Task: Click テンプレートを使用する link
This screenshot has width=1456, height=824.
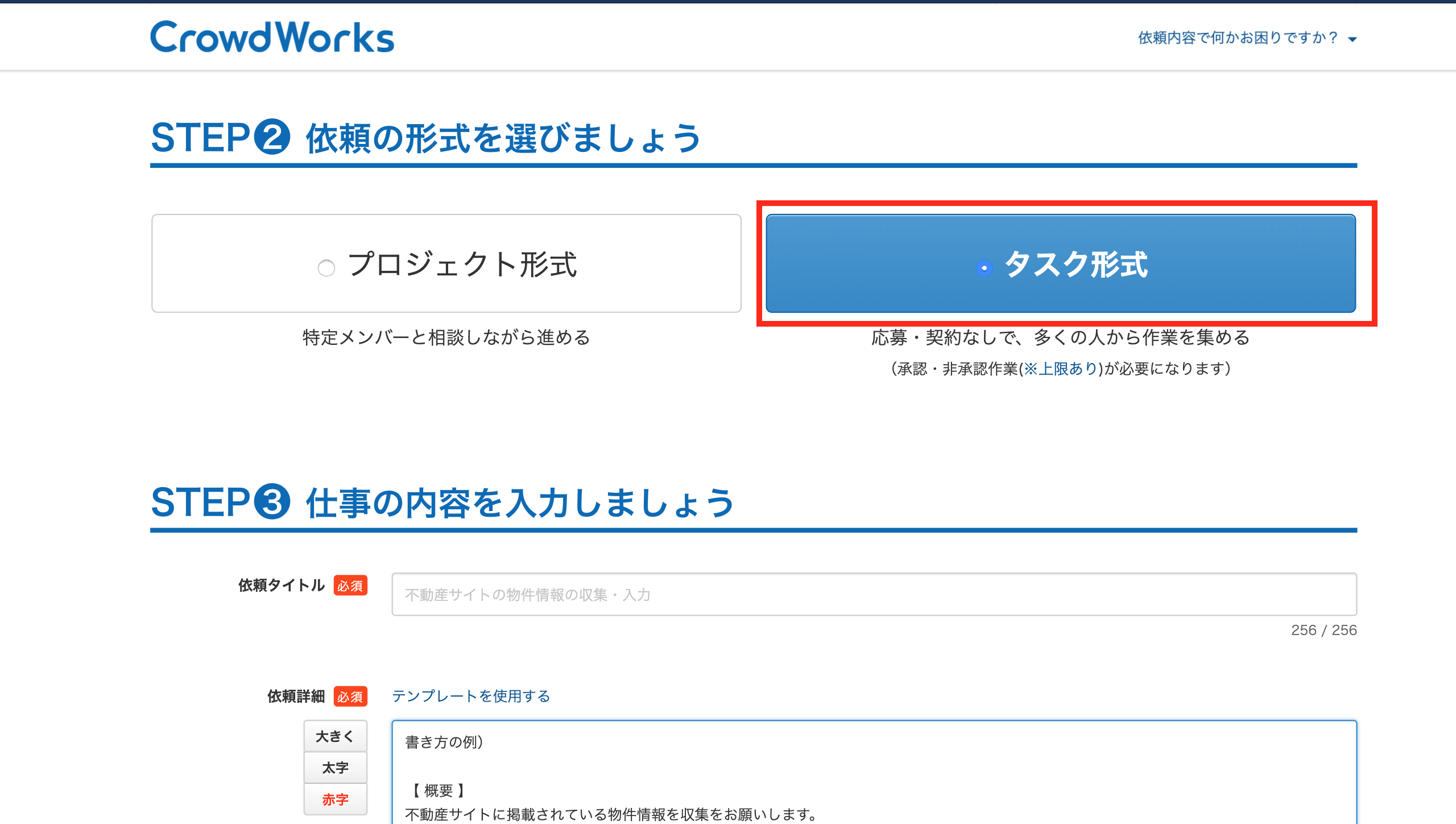Action: click(471, 696)
